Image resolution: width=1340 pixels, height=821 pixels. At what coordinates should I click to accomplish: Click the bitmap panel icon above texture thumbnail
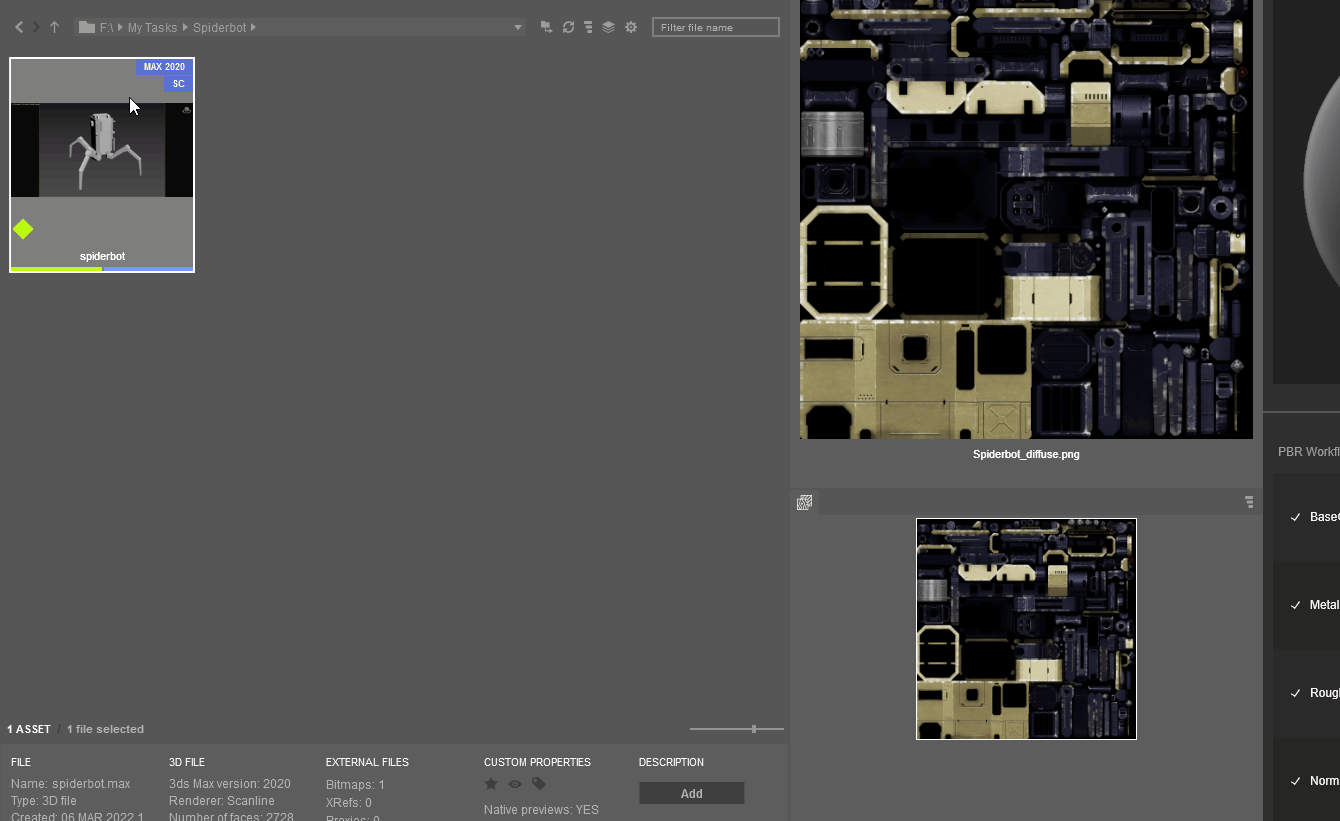click(x=804, y=502)
